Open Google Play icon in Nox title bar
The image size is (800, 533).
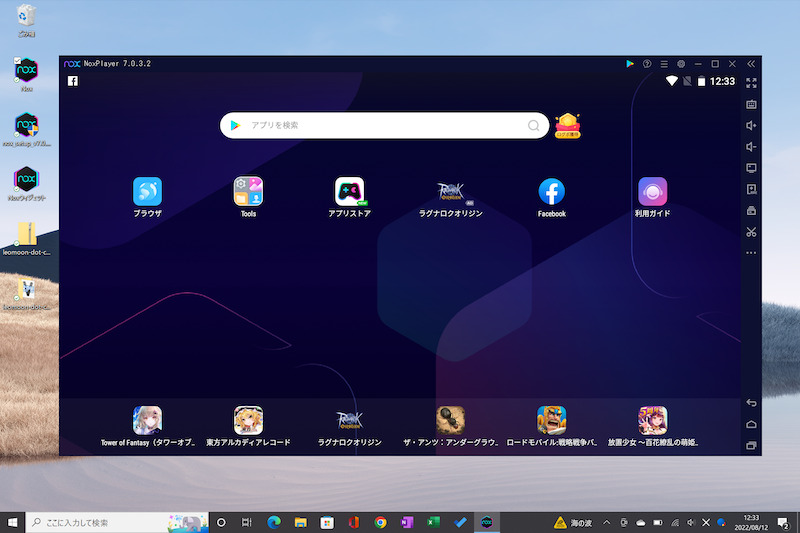630,64
